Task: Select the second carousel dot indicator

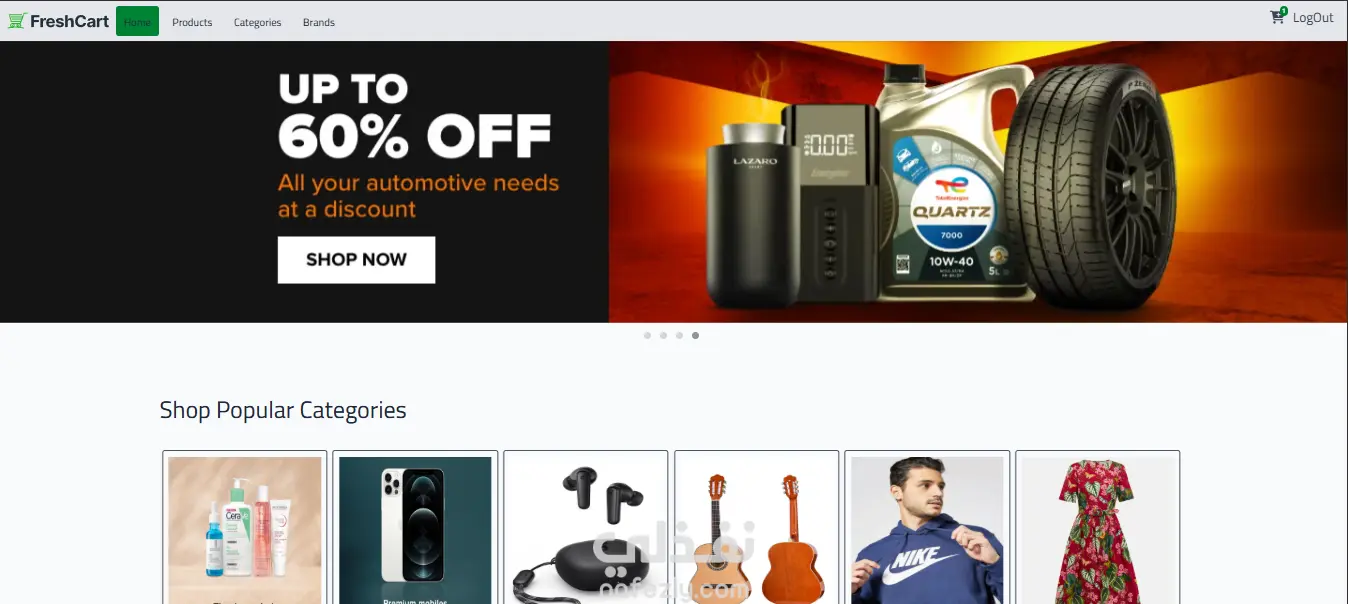Action: click(663, 336)
